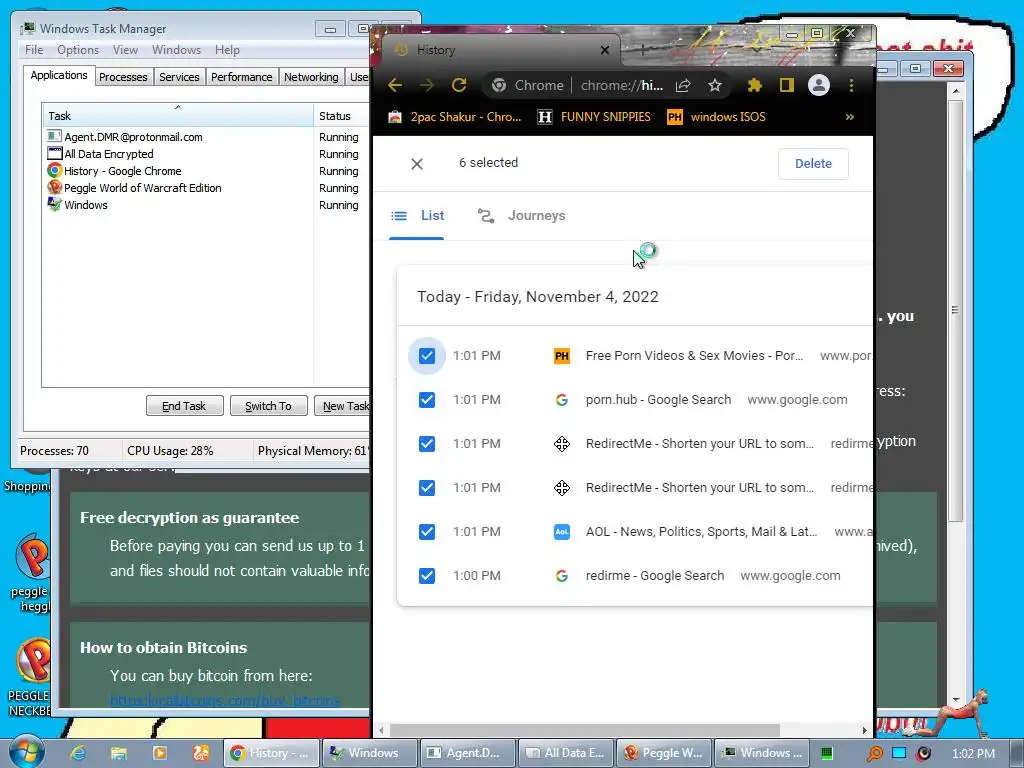Switch to Performance tab

(x=241, y=77)
